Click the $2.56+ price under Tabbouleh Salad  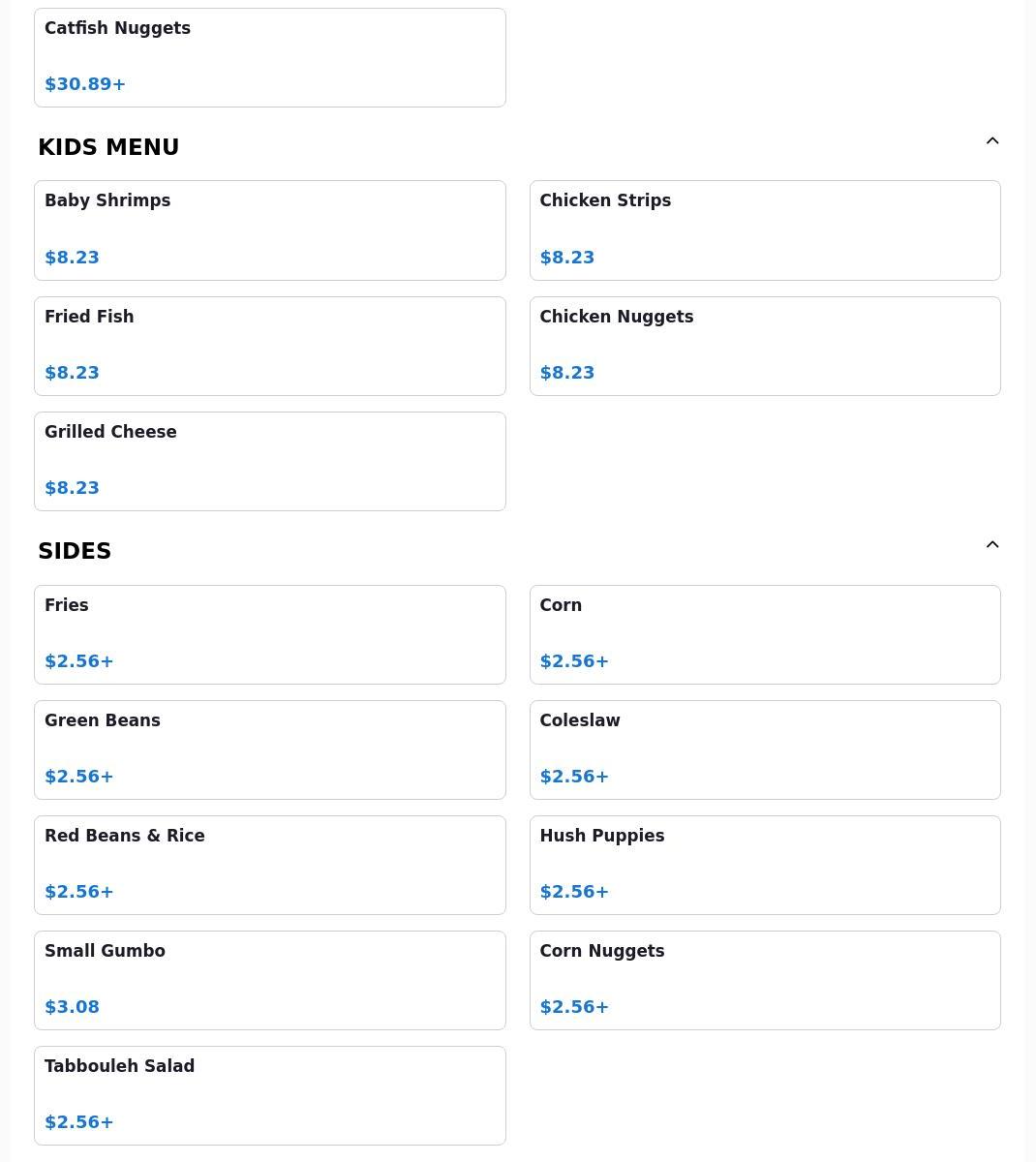pos(79,1122)
